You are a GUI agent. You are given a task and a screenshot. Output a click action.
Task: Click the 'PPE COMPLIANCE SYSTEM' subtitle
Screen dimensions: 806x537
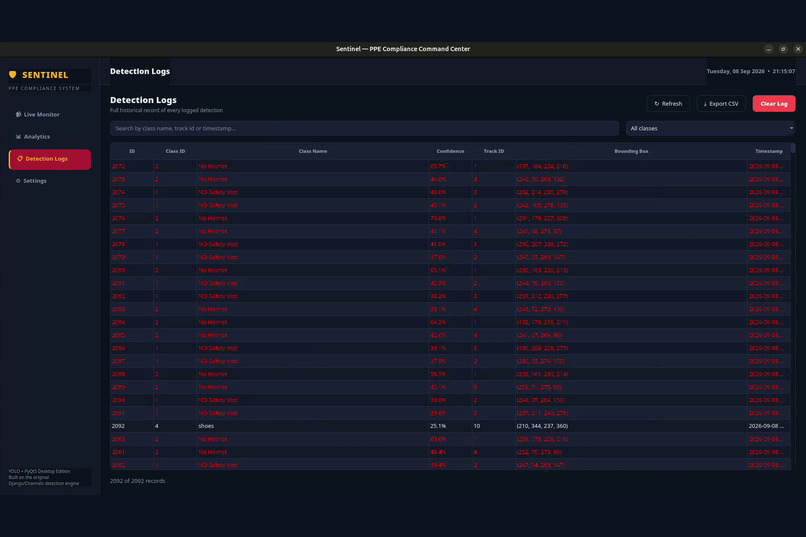[x=44, y=88]
